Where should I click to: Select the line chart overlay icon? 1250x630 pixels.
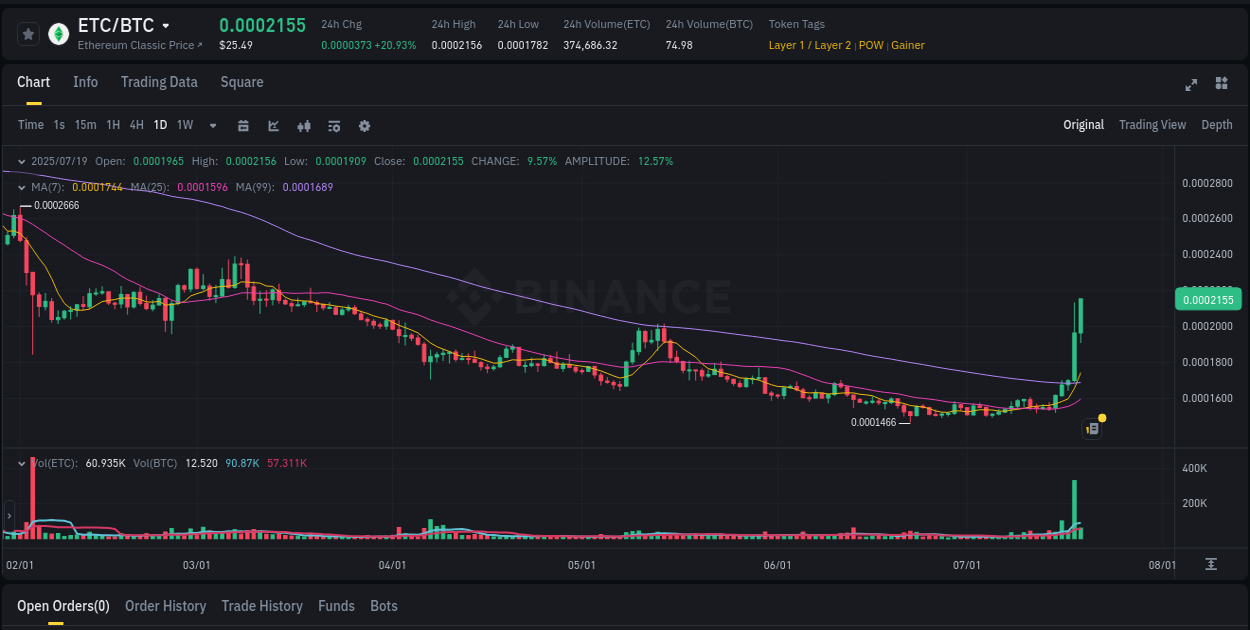(273, 125)
